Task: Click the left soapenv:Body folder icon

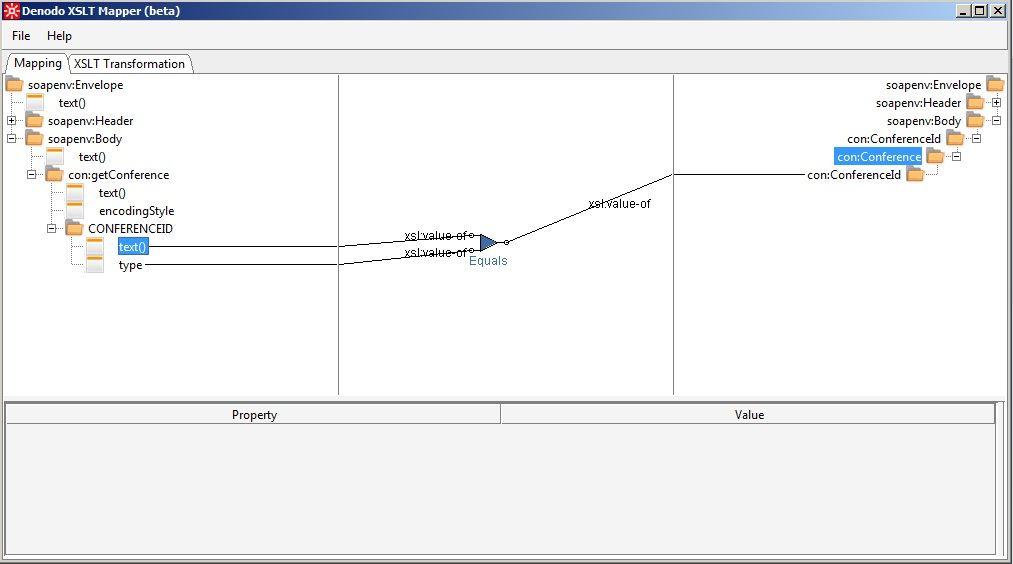Action: [34, 139]
